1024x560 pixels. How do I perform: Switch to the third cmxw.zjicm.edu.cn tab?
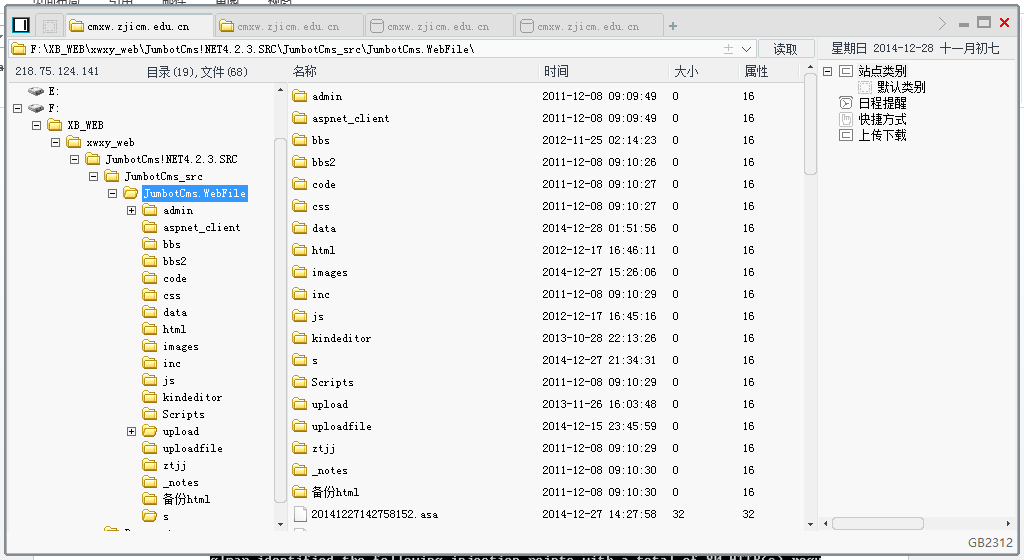(x=439, y=26)
